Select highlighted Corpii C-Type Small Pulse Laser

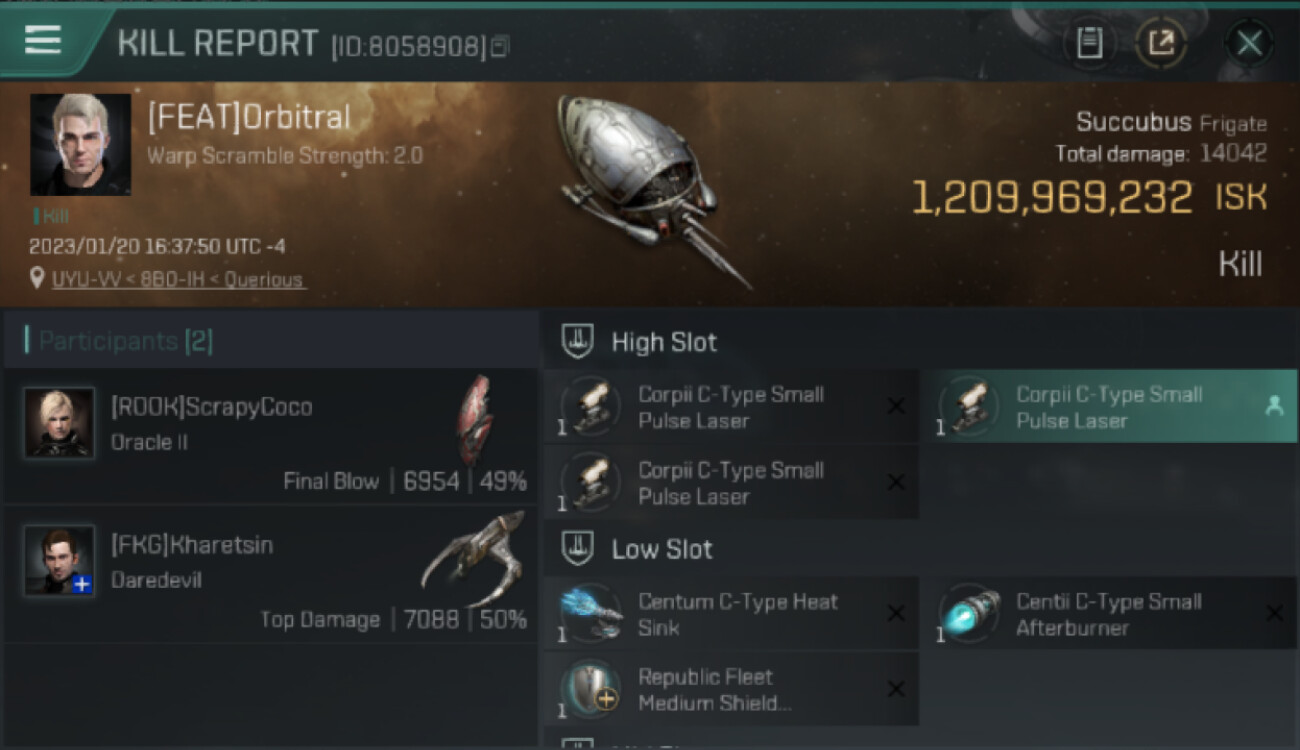pyautogui.click(x=1110, y=407)
